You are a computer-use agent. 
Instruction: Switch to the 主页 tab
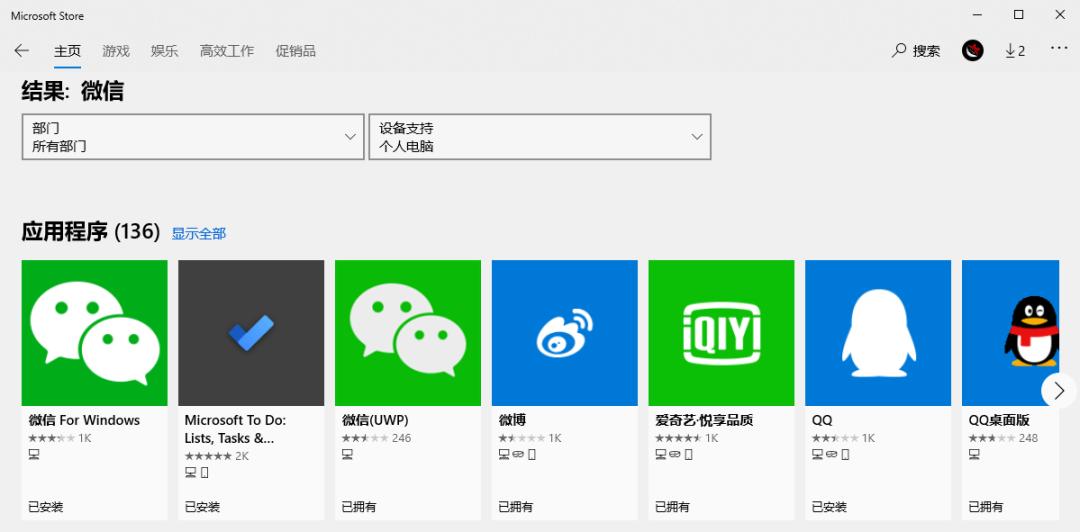coord(68,51)
